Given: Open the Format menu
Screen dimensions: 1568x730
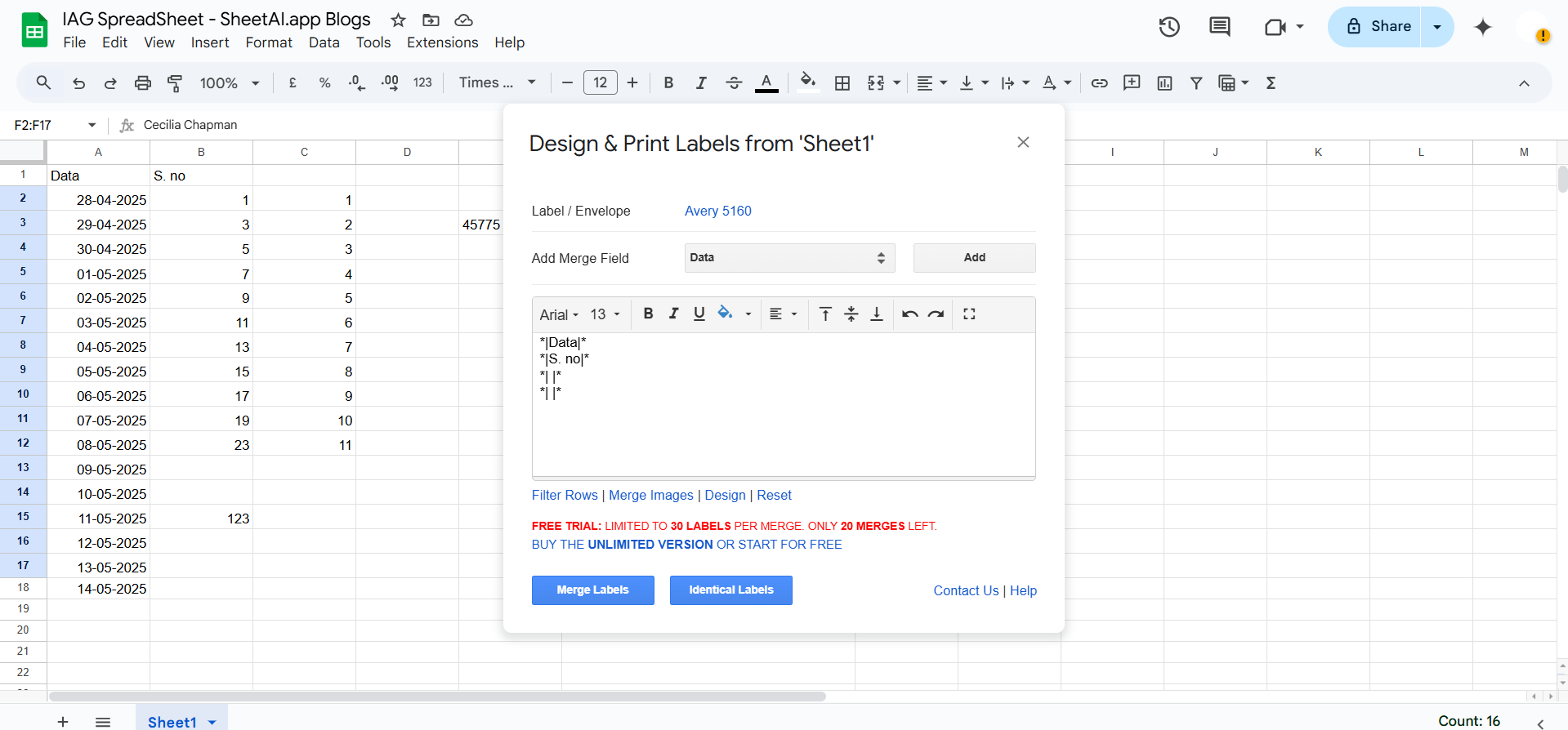Looking at the screenshot, I should pos(269,42).
